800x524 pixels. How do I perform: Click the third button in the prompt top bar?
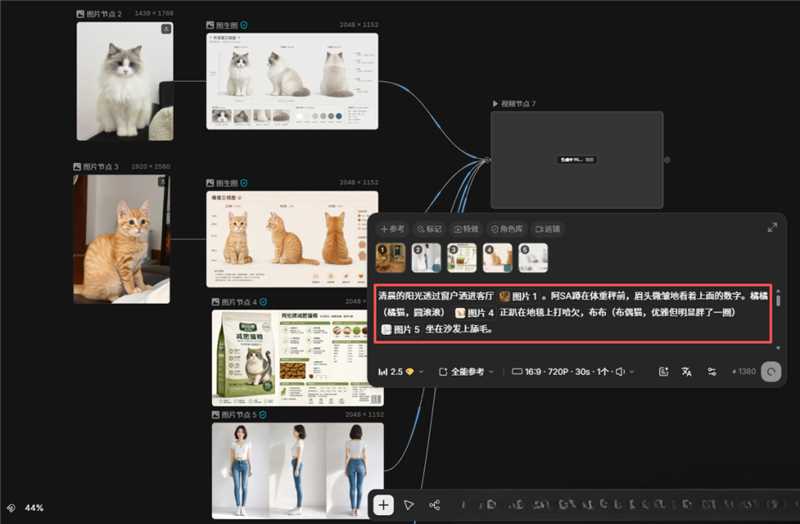466,229
